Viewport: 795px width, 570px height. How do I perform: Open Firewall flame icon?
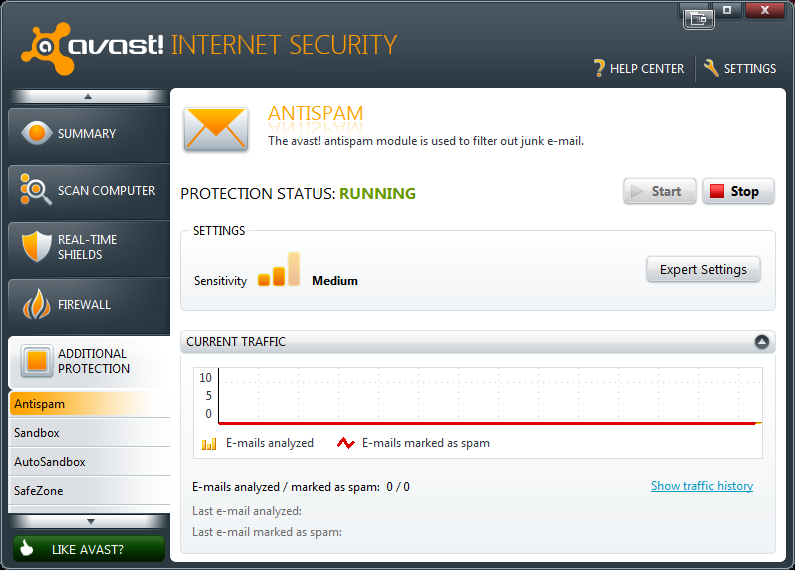pyautogui.click(x=37, y=304)
